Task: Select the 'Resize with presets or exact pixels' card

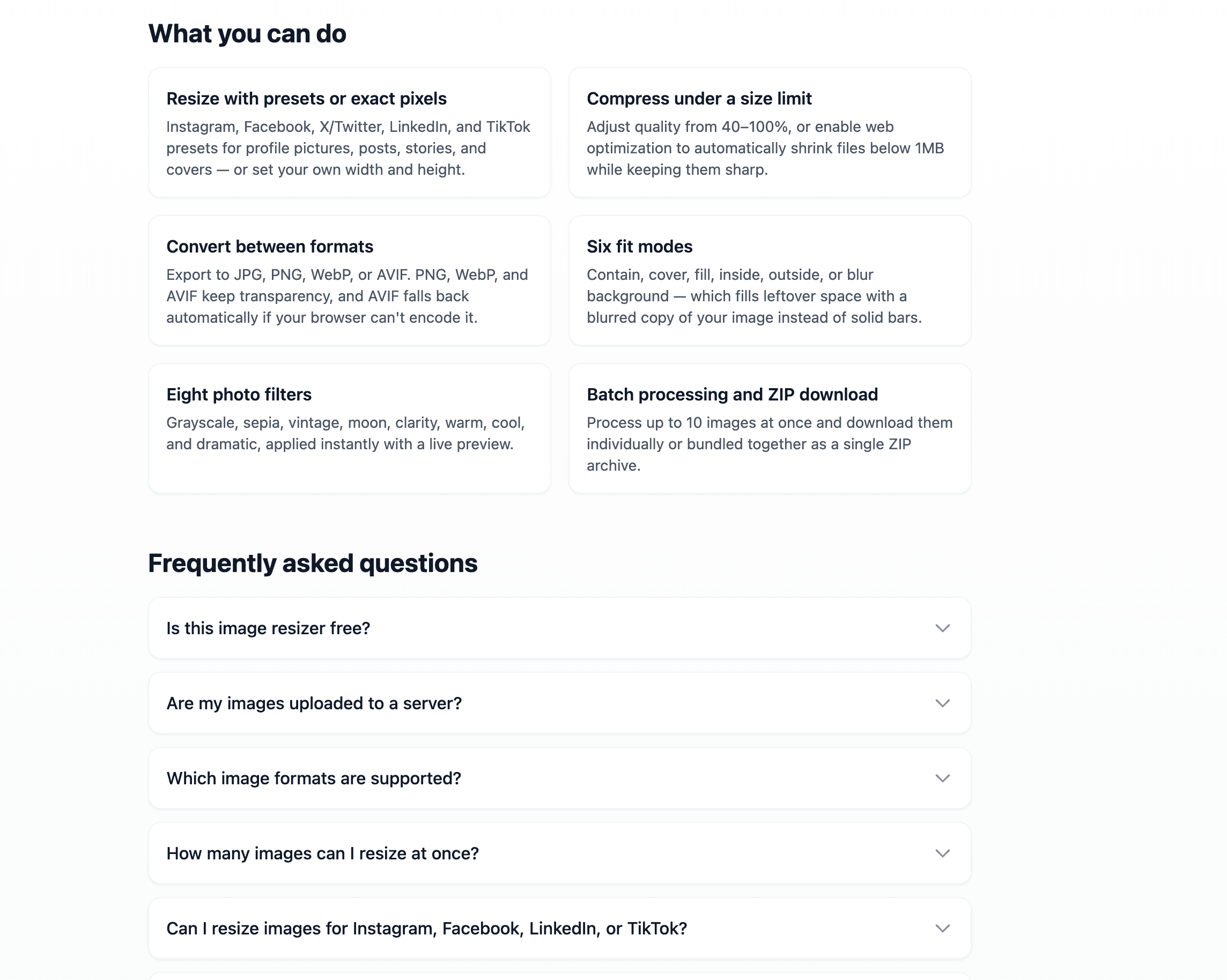Action: [x=350, y=132]
